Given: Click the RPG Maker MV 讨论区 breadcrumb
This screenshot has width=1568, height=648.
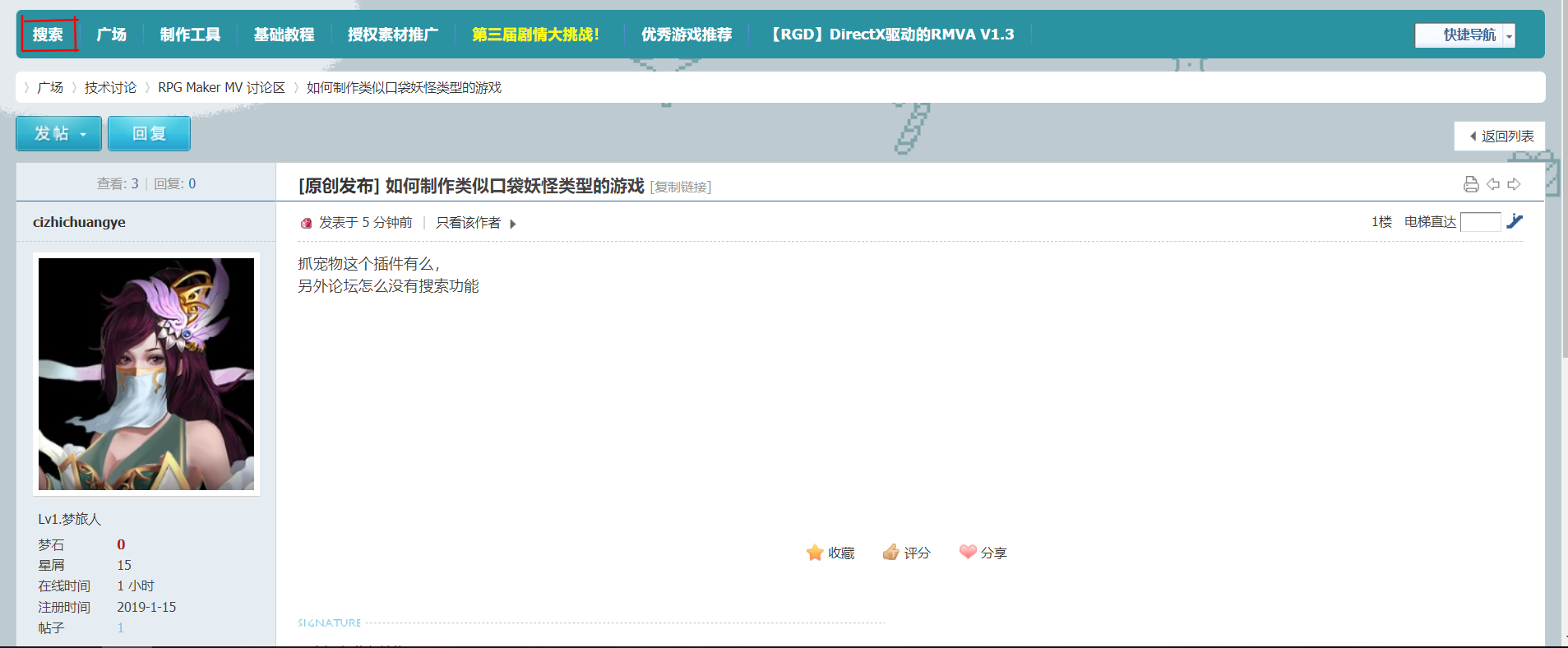Looking at the screenshot, I should click(221, 87).
